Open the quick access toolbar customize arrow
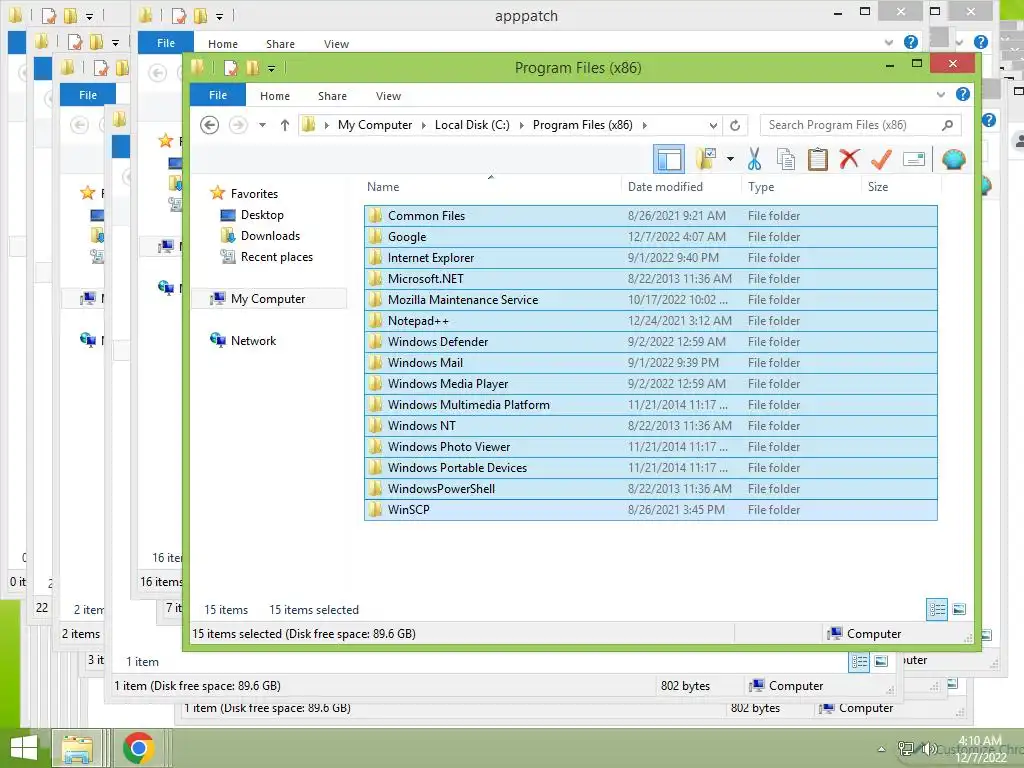The height and width of the screenshot is (768, 1024). pos(271,68)
